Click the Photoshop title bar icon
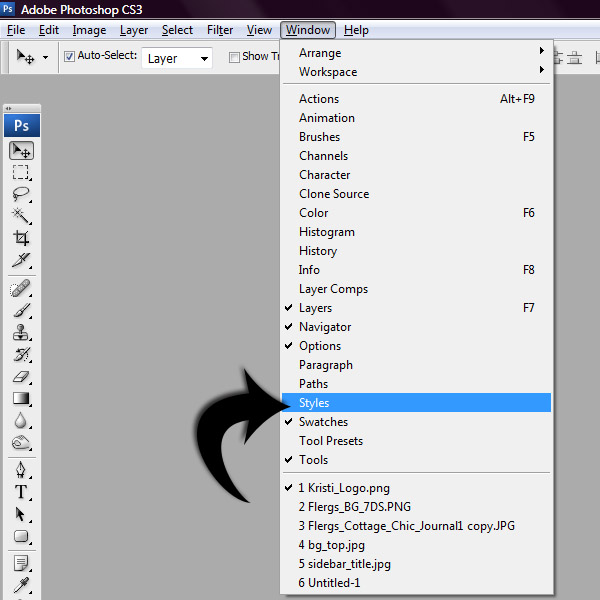 click(x=8, y=8)
